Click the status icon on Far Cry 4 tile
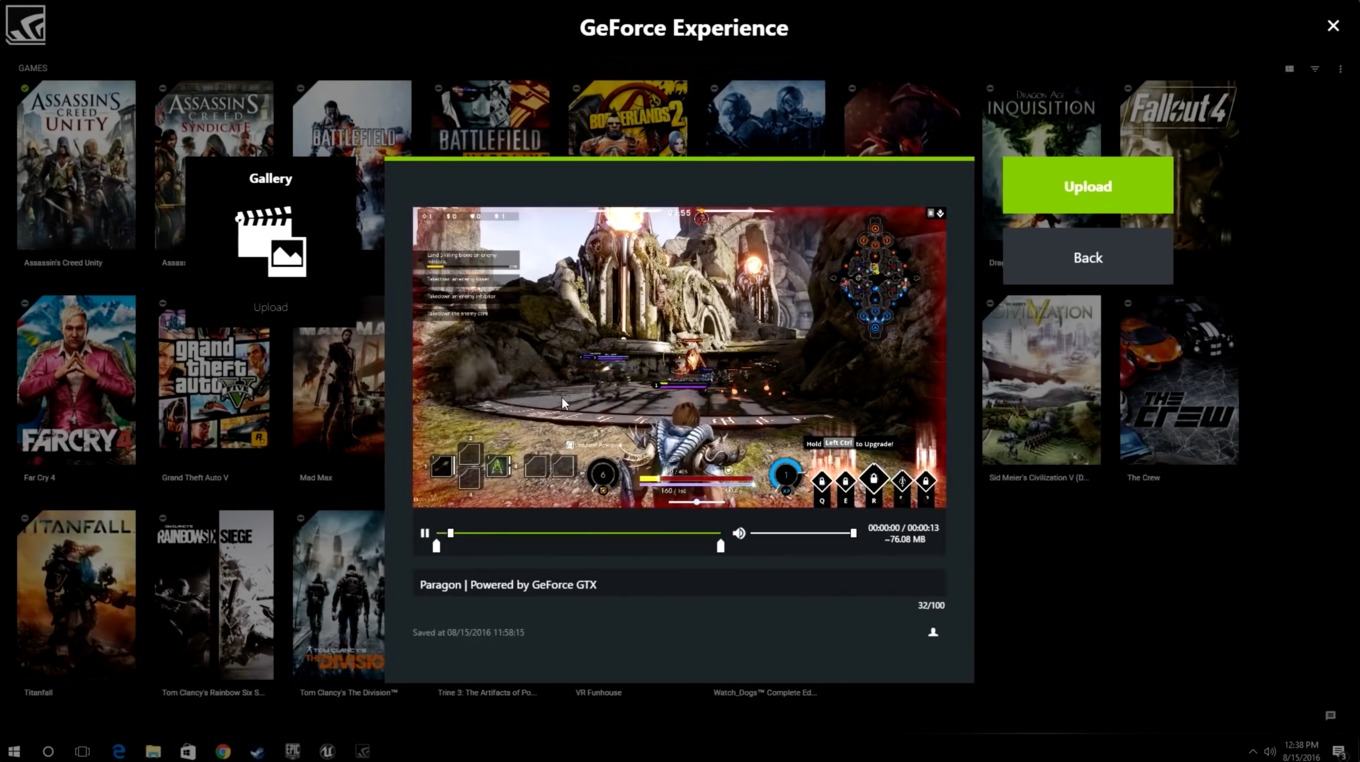Viewport: 1360px width, 762px height. [x=24, y=303]
